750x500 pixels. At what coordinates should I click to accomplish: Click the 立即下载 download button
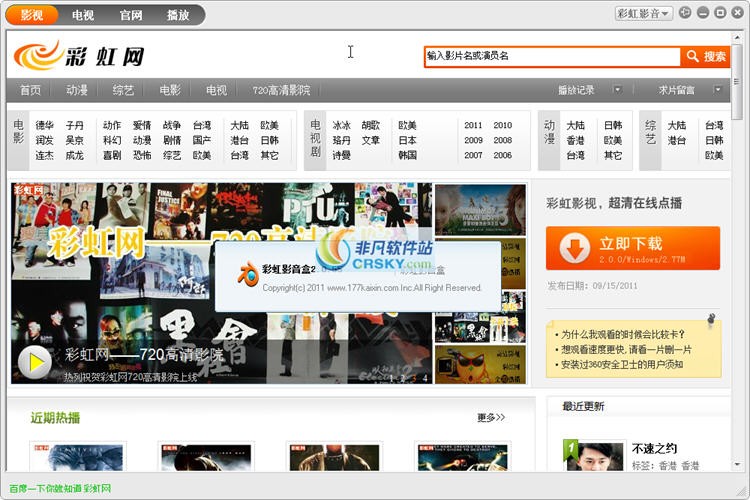[633, 248]
